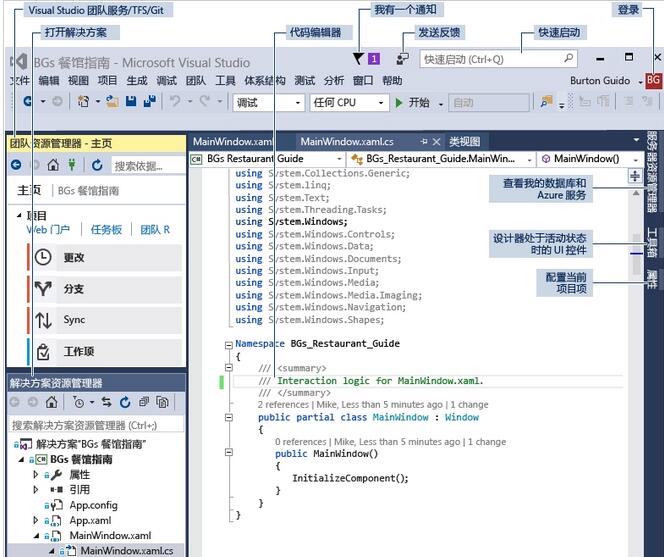
Task: Click the Team Explorer back arrow
Action: tap(16, 165)
